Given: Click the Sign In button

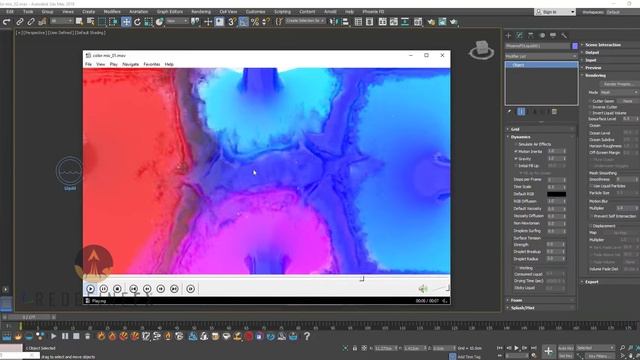Looking at the screenshot, I should (x=555, y=12).
